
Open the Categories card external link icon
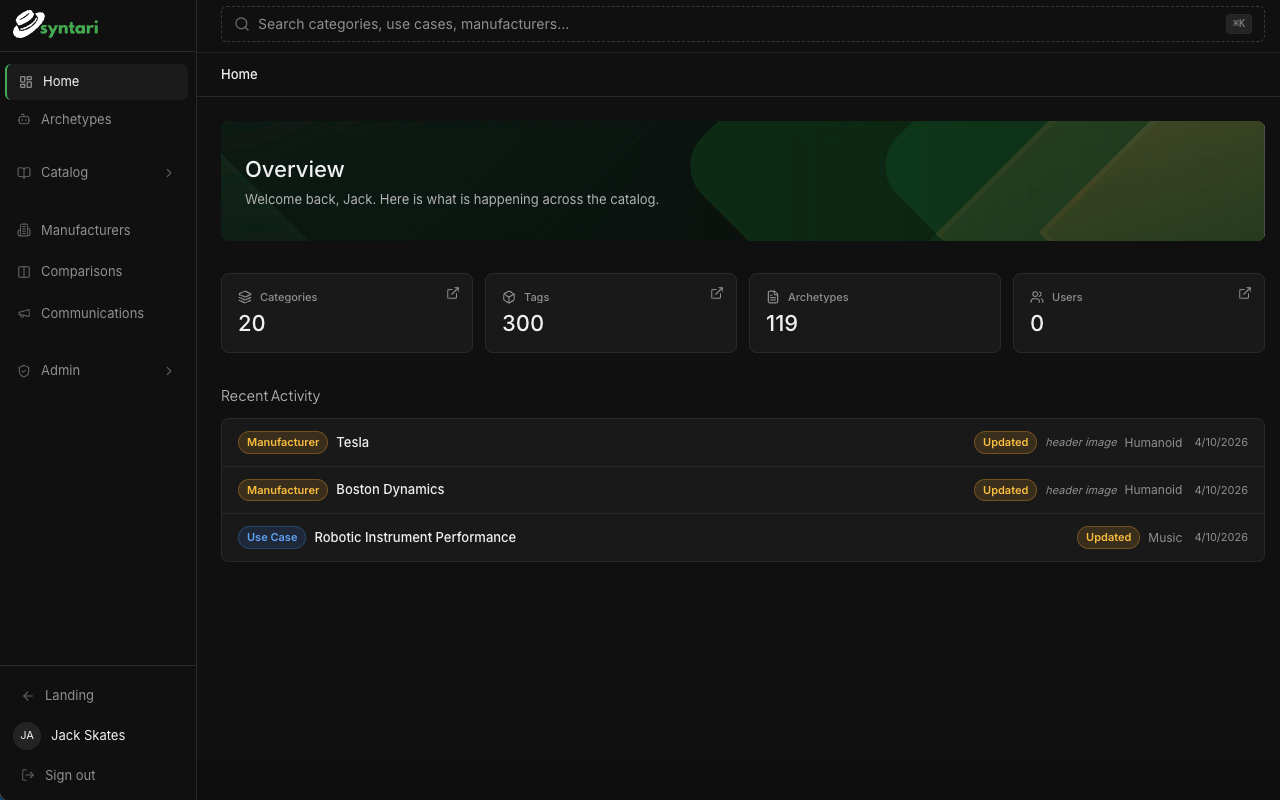click(x=453, y=293)
